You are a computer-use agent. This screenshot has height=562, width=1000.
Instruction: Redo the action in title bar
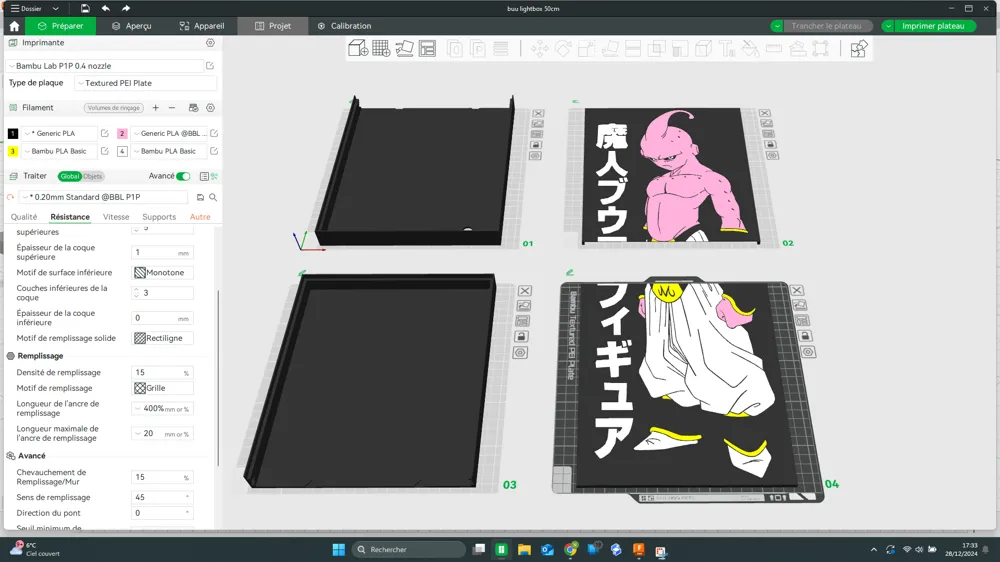pos(126,8)
